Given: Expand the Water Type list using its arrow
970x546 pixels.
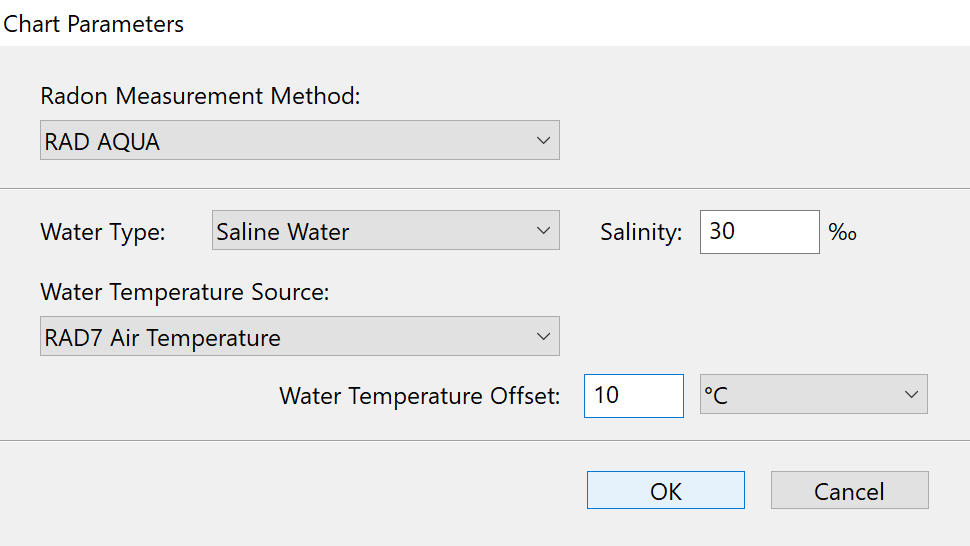Looking at the screenshot, I should [x=543, y=232].
